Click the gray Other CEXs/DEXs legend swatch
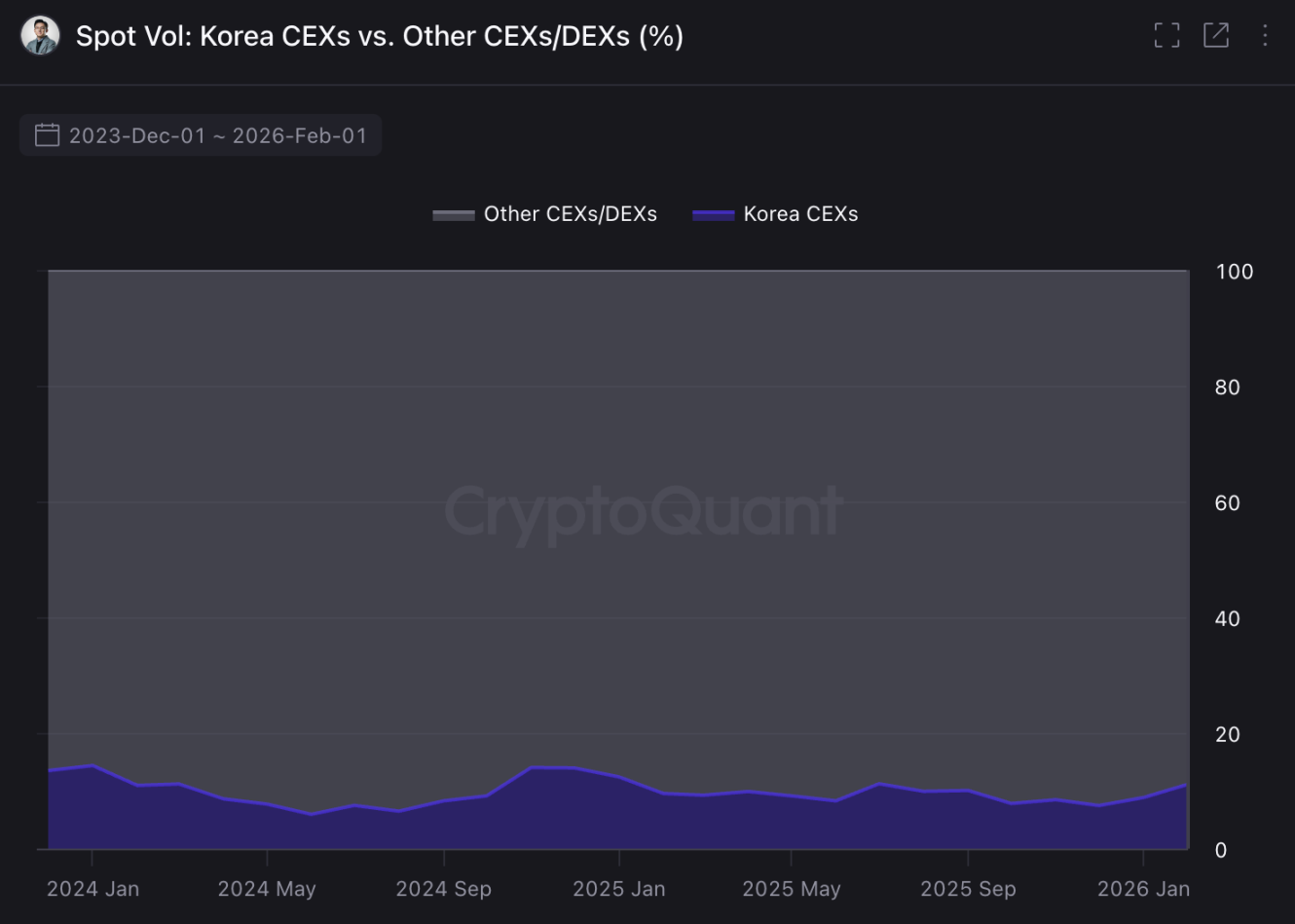Image resolution: width=1295 pixels, height=924 pixels. [x=454, y=215]
